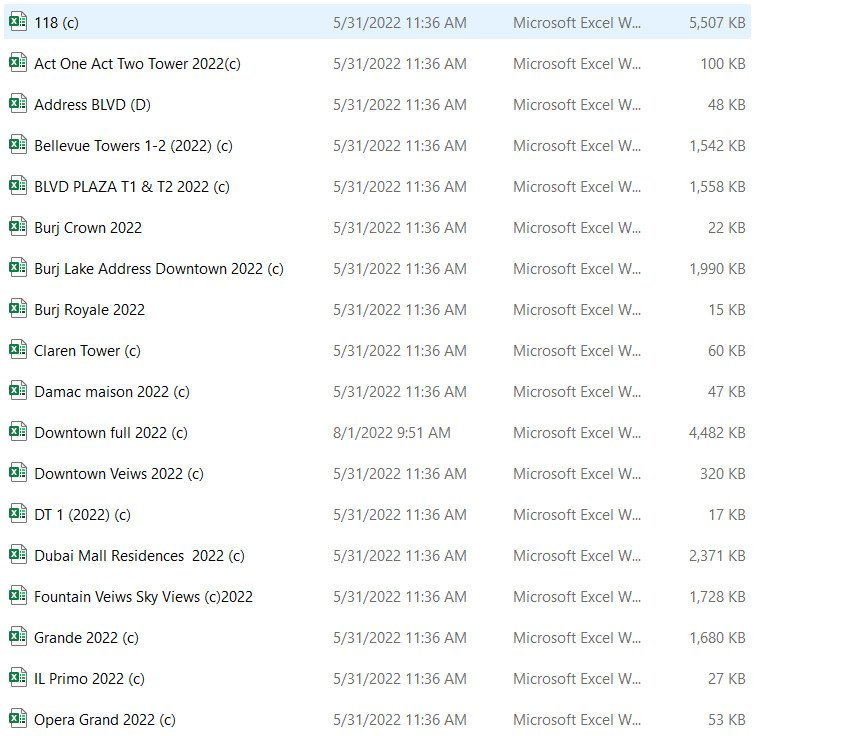Screen dimensions: 847x736
Task: Select the Excel icon next to DT 1 (2022) (c)
Action: tap(18, 514)
